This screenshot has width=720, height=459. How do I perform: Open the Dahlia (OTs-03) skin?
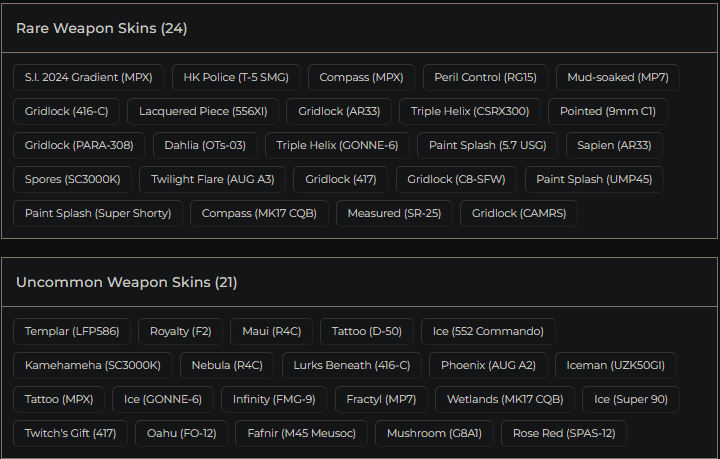(x=205, y=145)
